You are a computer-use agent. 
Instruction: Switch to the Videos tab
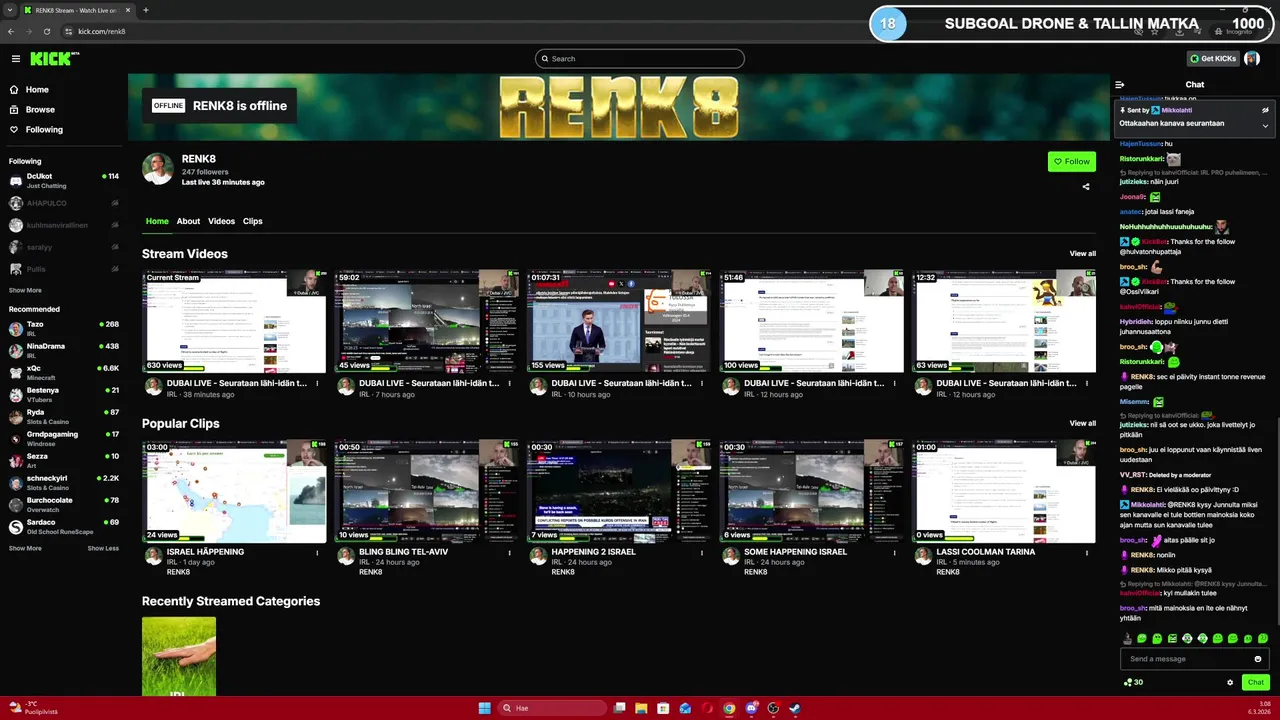point(221,221)
